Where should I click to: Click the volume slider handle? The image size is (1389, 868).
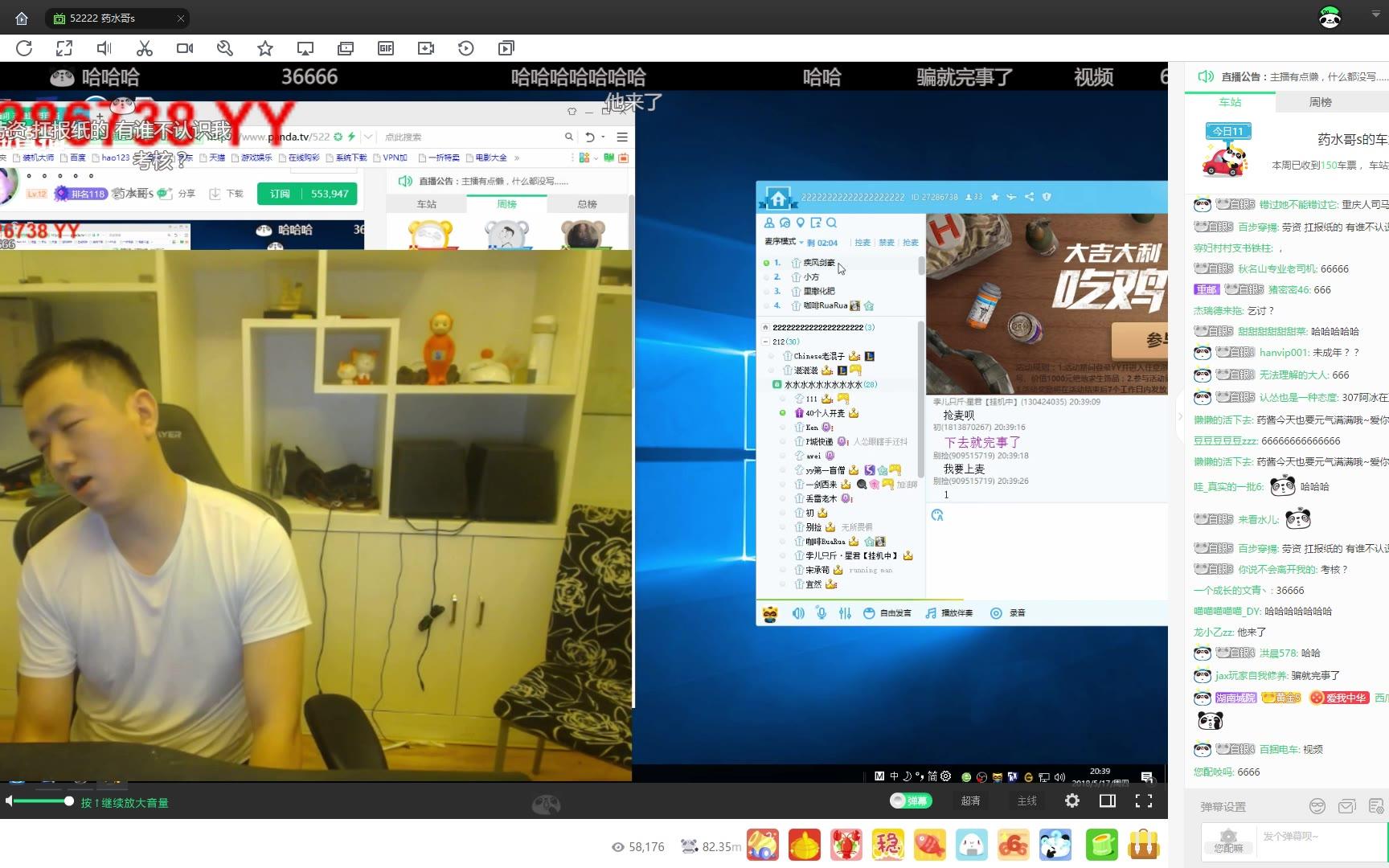(x=69, y=800)
